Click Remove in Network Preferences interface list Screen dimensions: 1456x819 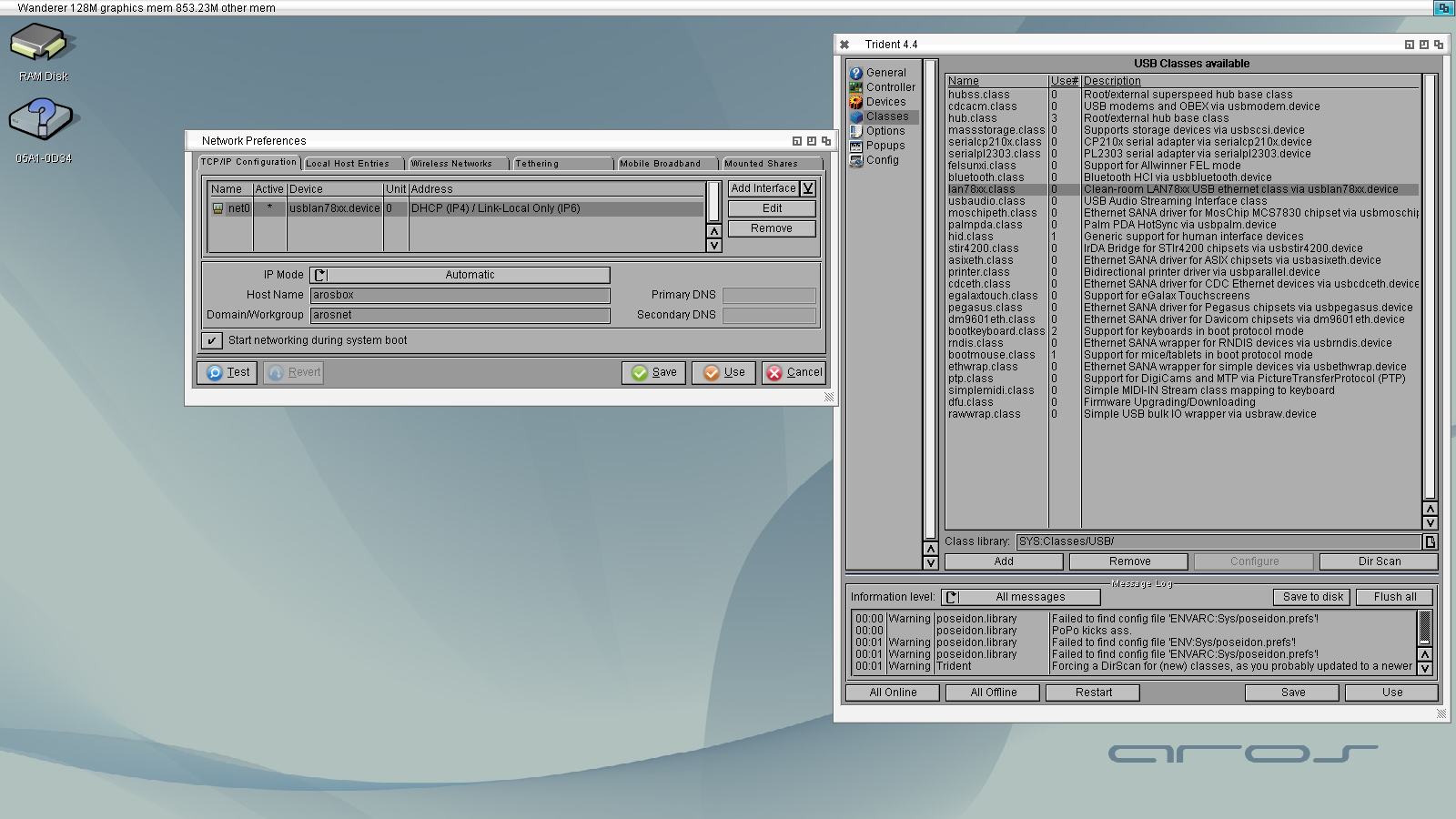point(772,228)
